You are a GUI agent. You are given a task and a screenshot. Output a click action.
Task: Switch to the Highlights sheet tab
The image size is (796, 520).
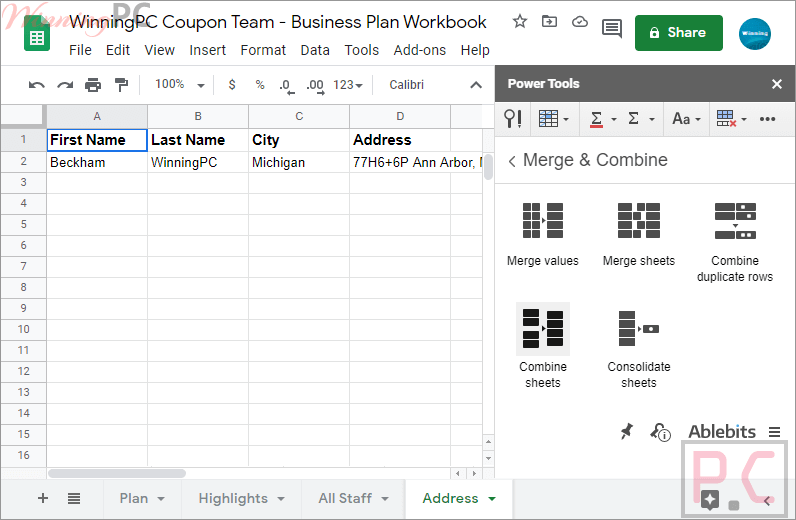(x=233, y=499)
